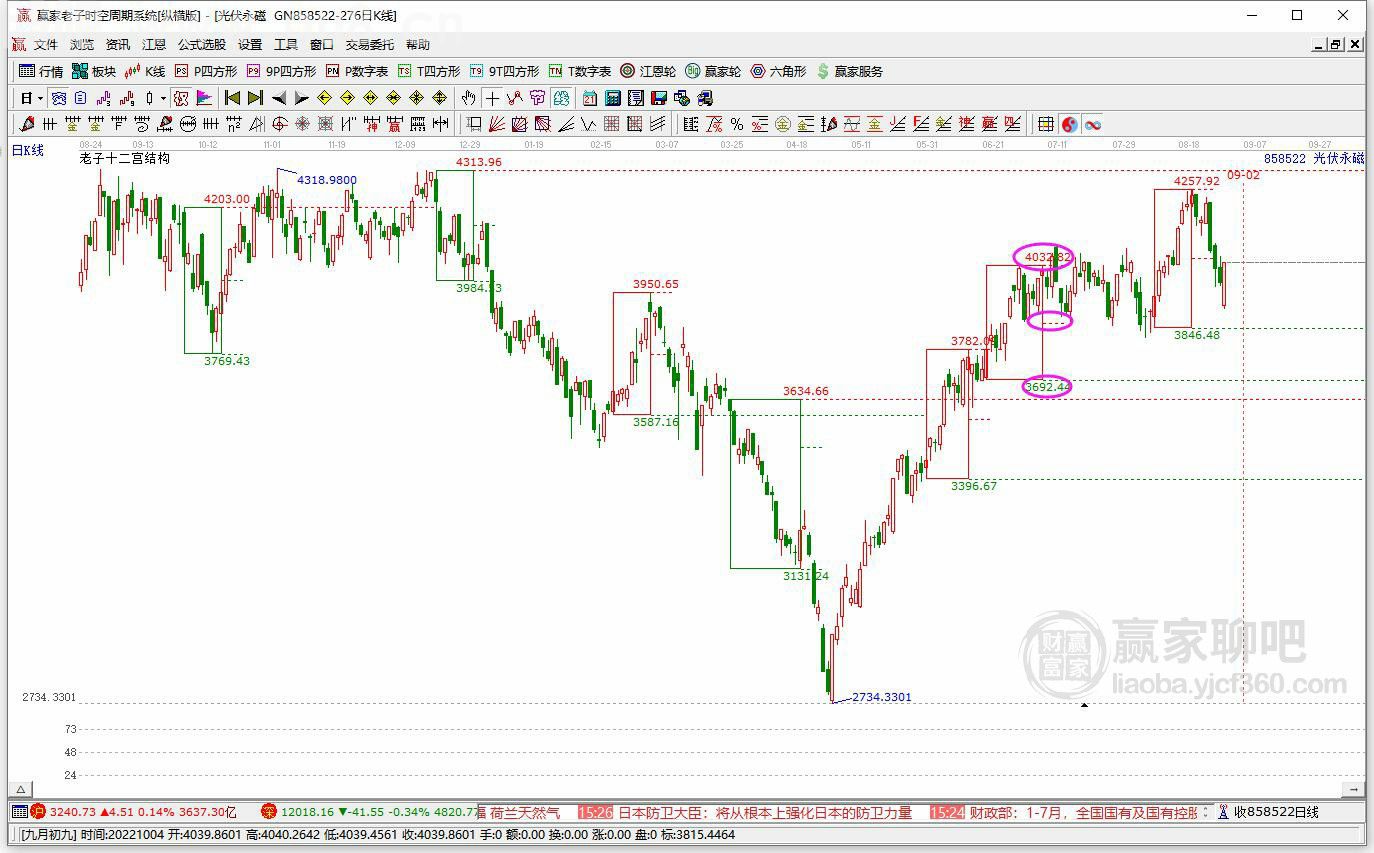Step chart left with black arrow
The width and height of the screenshot is (1374, 853).
pyautogui.click(x=279, y=98)
